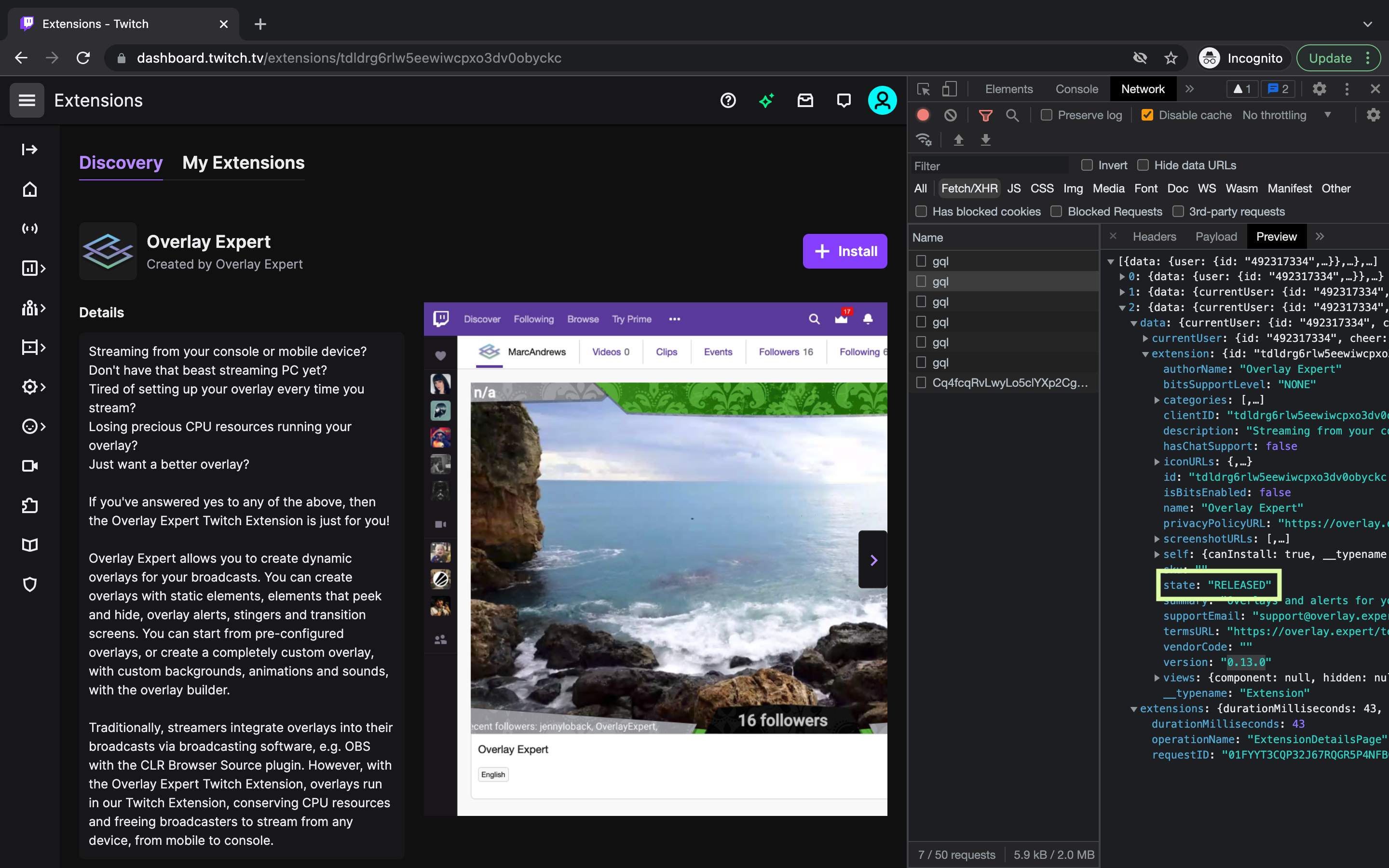Check the Invert filter checkbox
Screen dimensions: 1389x868
point(1087,165)
